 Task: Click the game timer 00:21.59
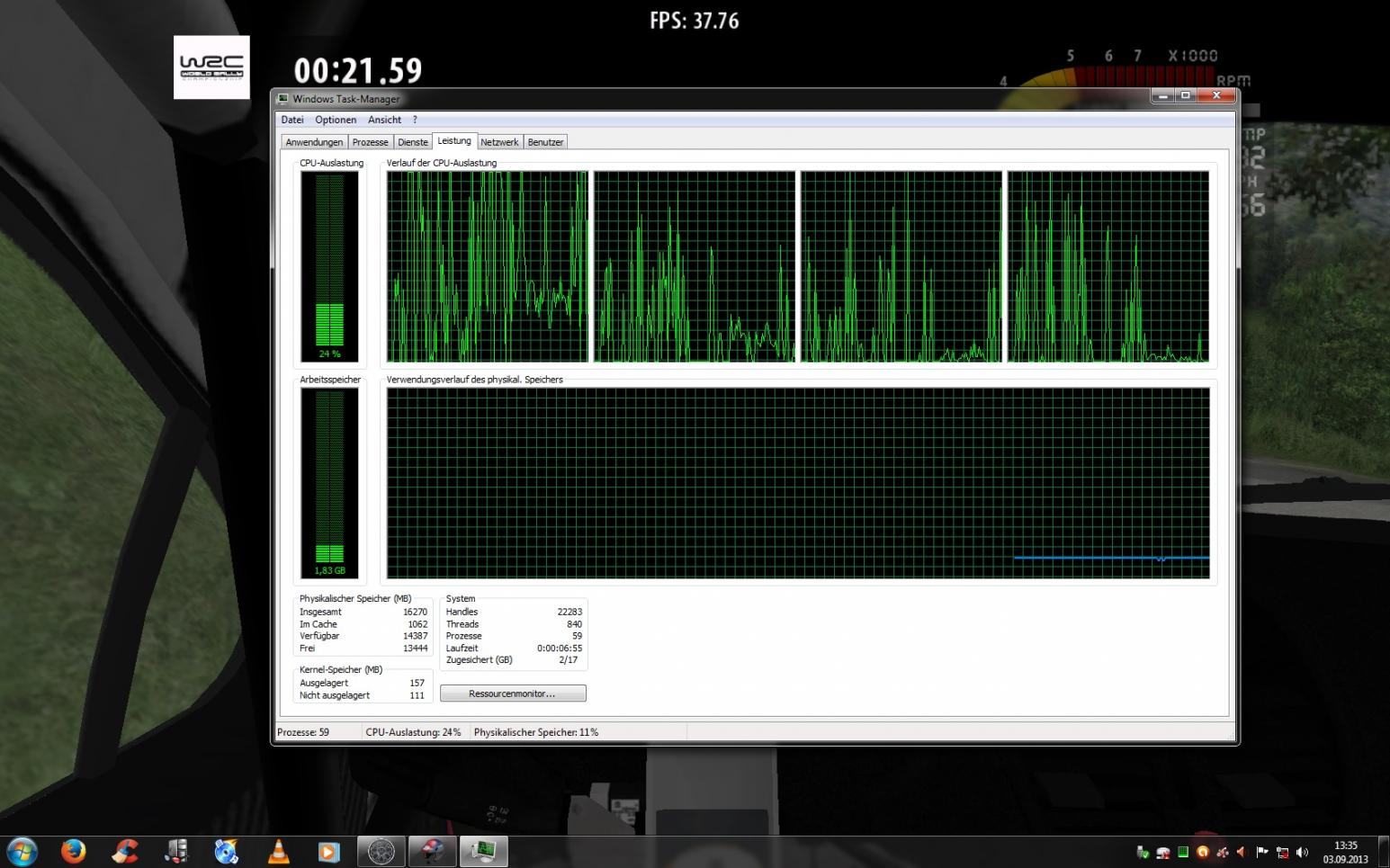pyautogui.click(x=358, y=70)
